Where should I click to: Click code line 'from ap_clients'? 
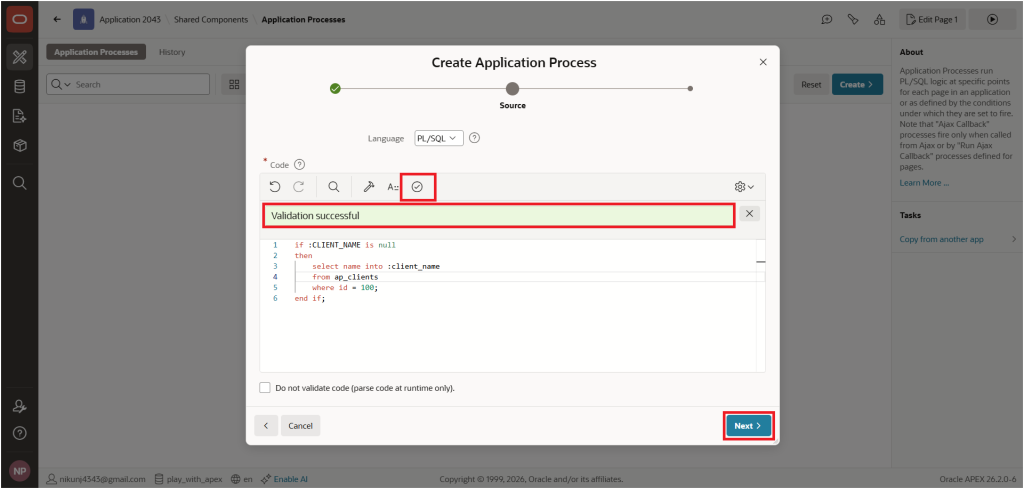point(344,277)
